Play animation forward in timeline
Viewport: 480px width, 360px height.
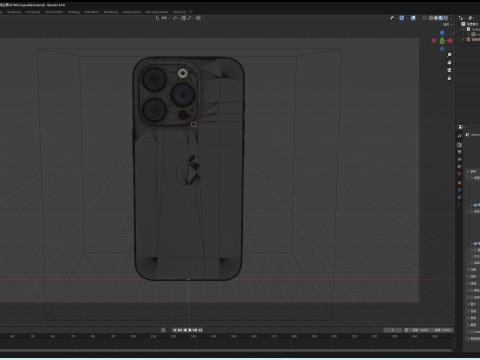pos(190,330)
